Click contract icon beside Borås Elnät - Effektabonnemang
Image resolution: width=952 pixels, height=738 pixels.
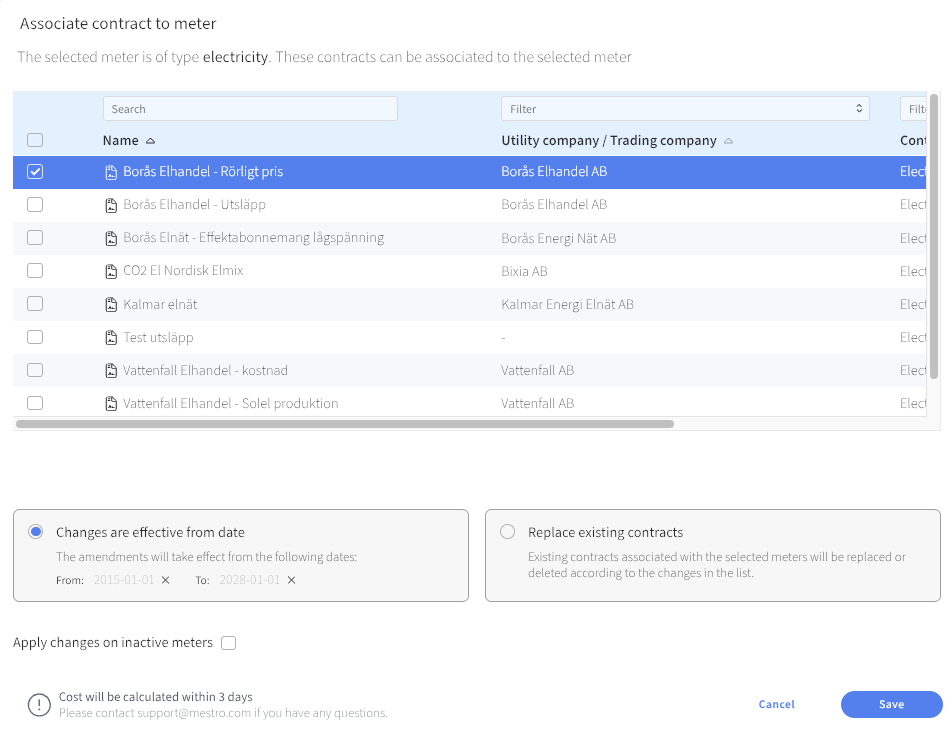pos(111,239)
